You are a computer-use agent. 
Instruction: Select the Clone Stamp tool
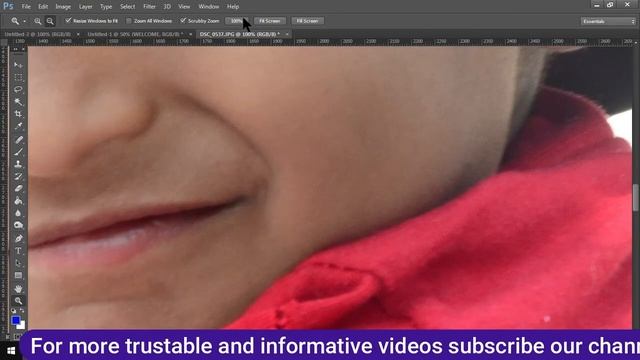click(x=18, y=164)
